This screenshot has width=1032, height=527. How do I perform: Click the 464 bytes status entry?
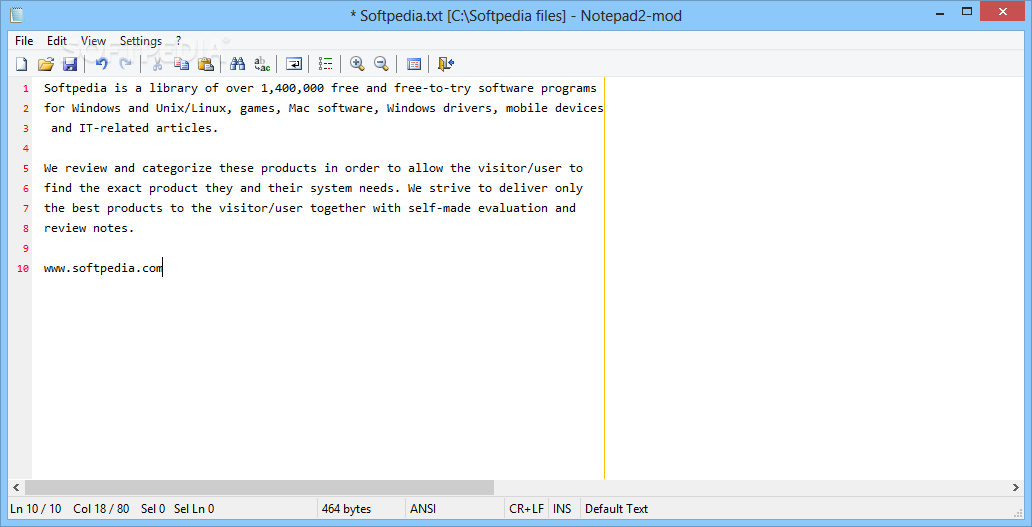(346, 509)
